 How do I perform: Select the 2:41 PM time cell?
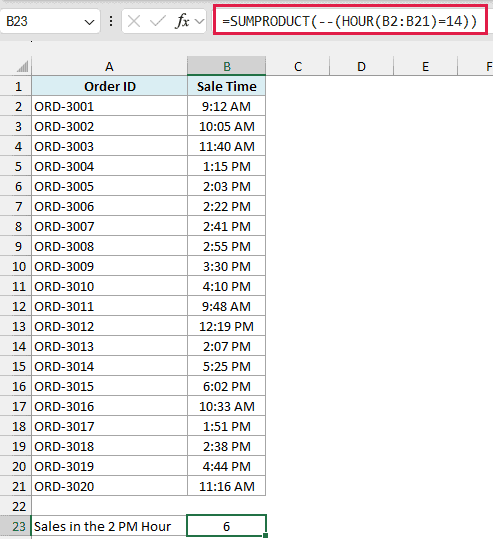point(227,226)
